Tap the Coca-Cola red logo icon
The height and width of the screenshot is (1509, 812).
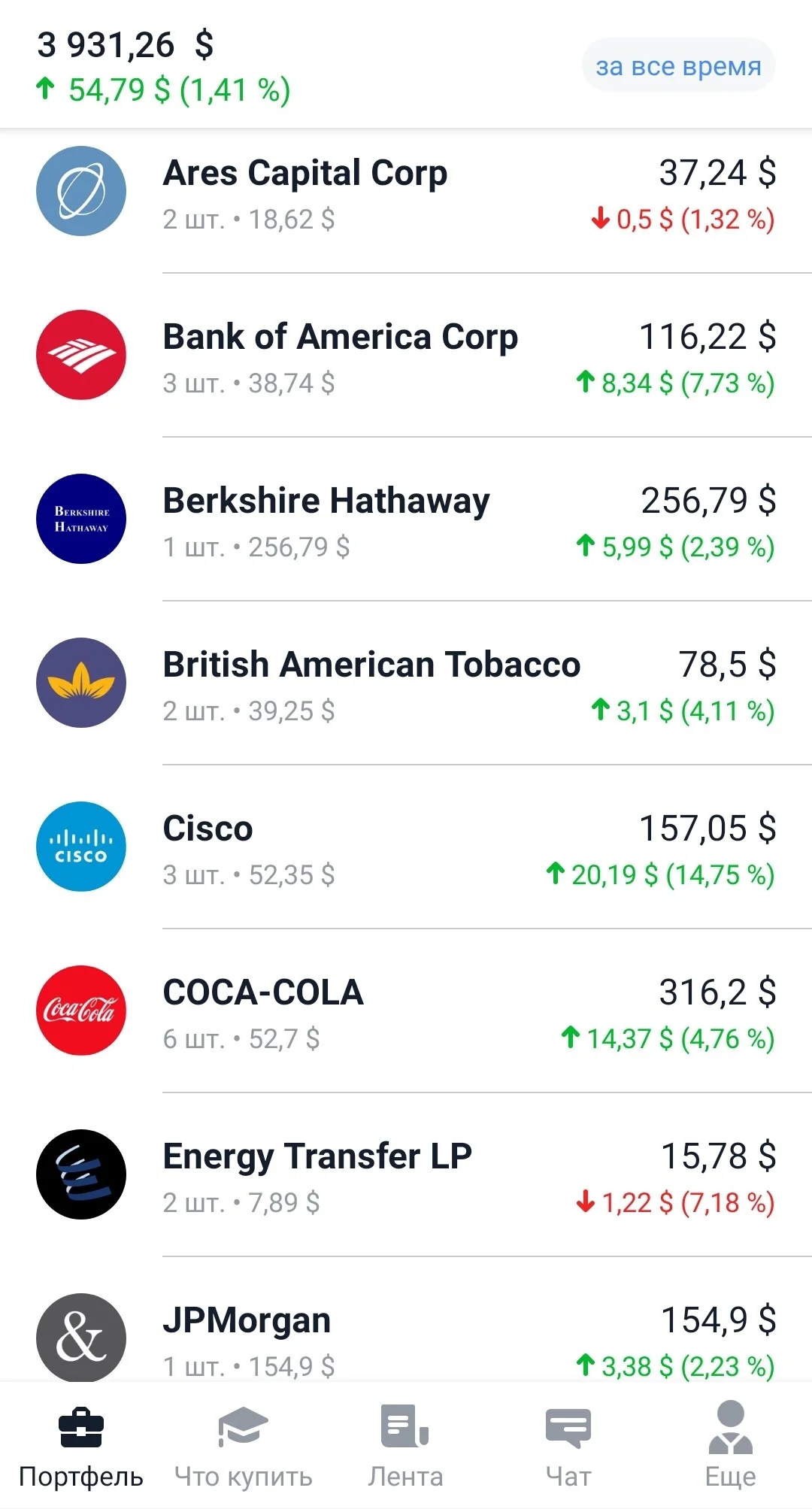81,1011
